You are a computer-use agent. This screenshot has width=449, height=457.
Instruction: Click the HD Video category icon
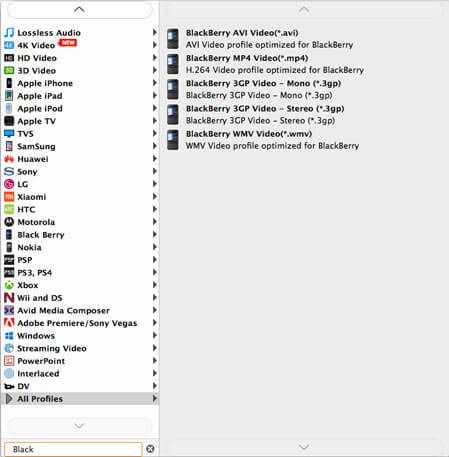[9, 58]
